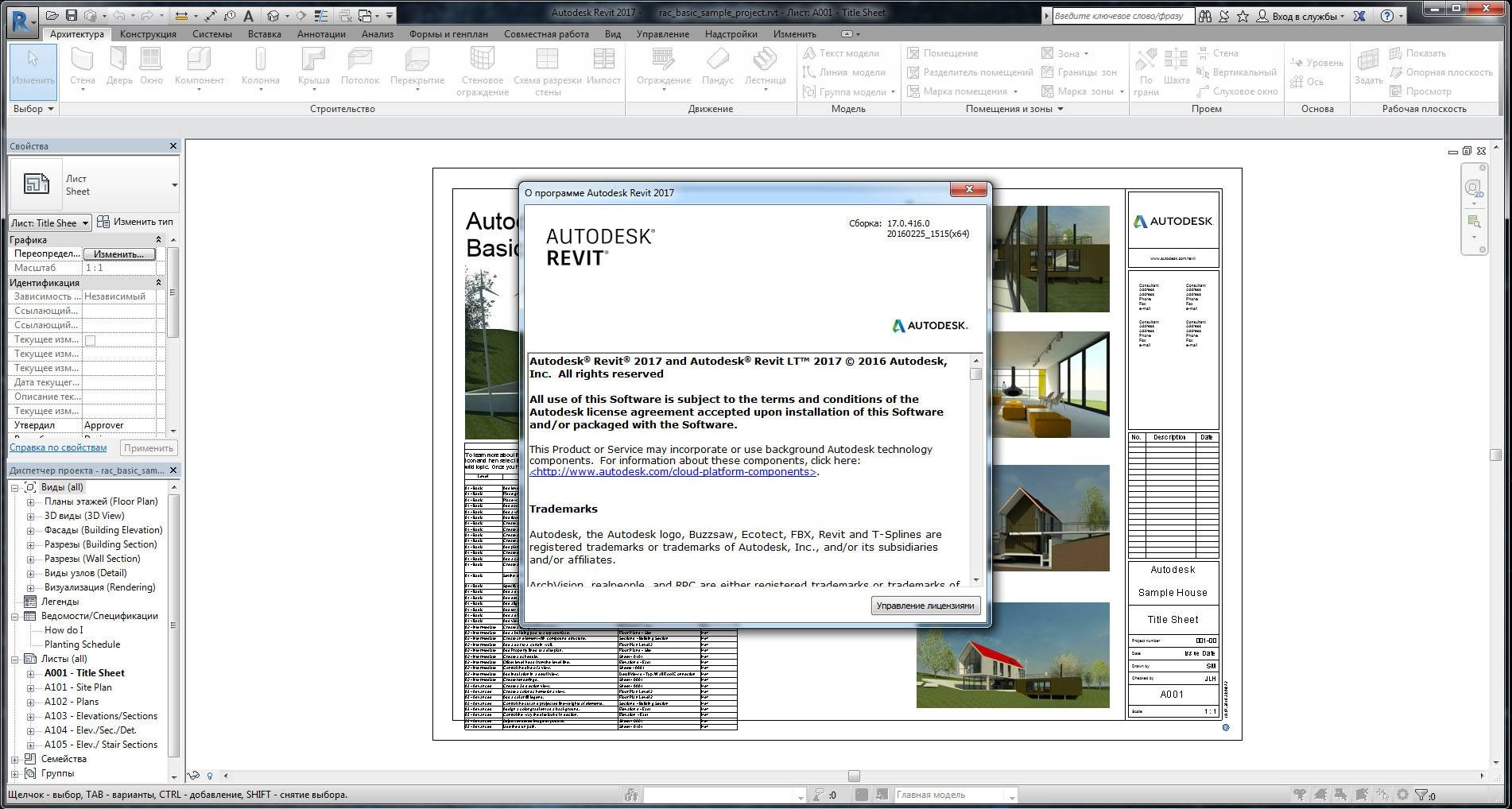Open the autodesk.com cloud-platform-components link
The width and height of the screenshot is (1512, 809).
point(673,472)
